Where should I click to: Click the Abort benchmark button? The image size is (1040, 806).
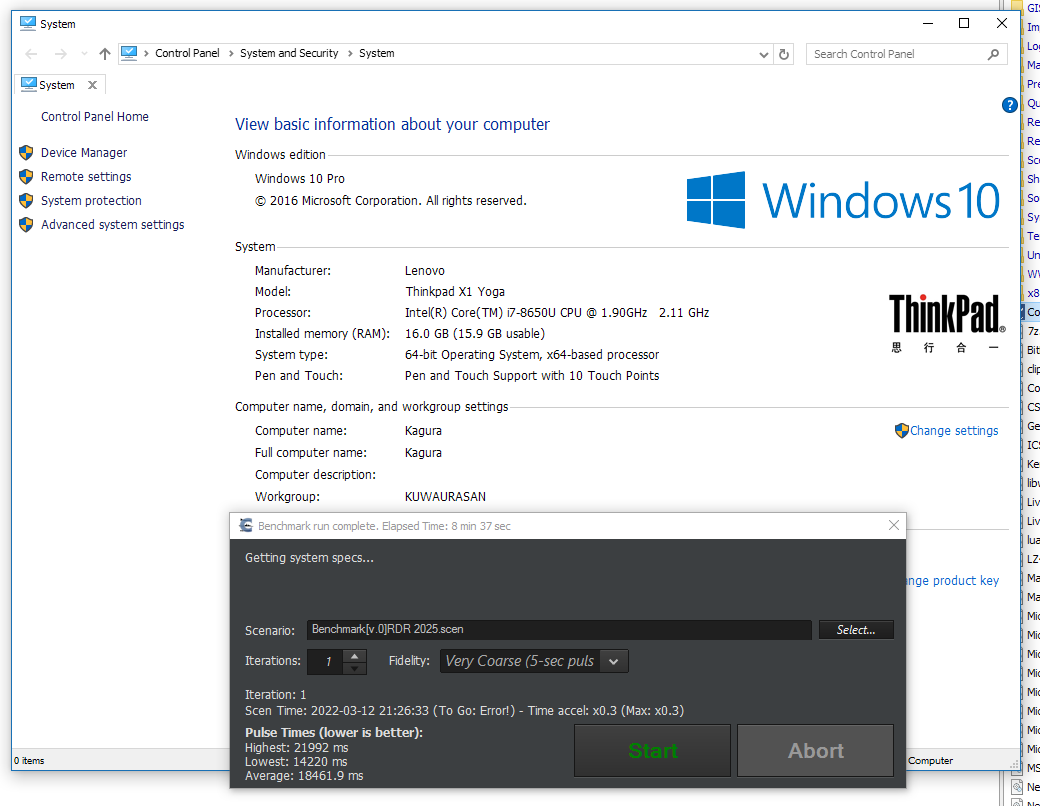click(815, 750)
